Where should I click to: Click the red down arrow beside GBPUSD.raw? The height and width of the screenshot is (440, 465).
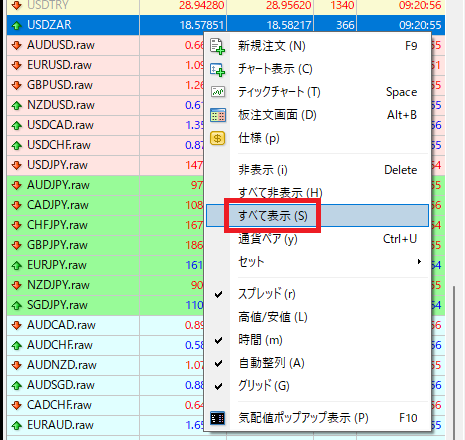17,85
